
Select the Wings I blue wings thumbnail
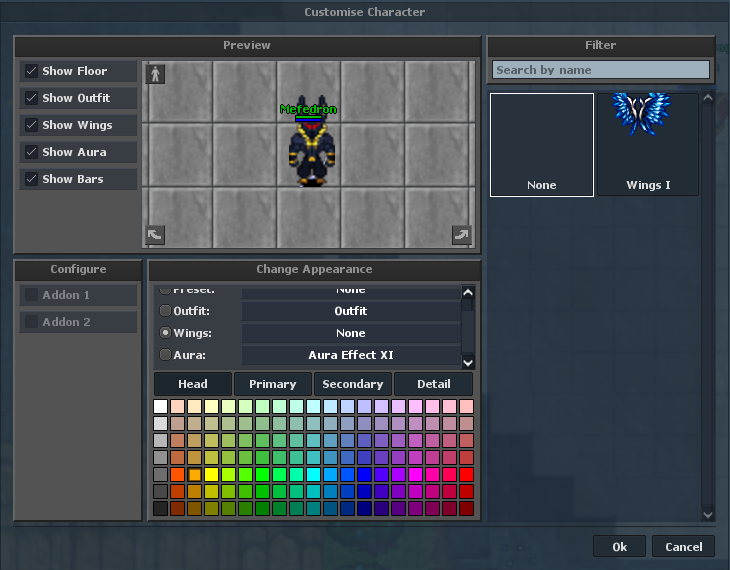click(648, 144)
